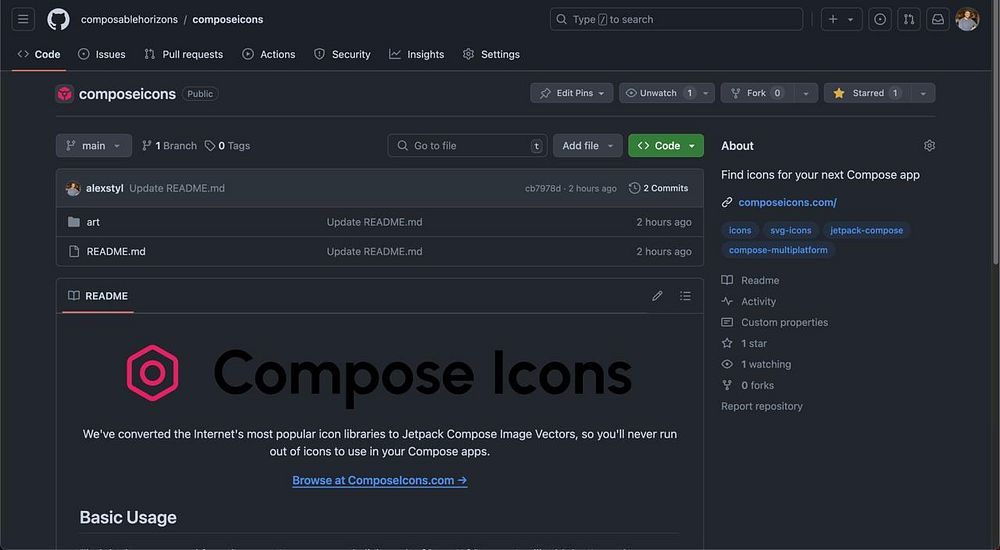The height and width of the screenshot is (550, 1000).
Task: View the '2 Commits' history
Action: pos(658,188)
